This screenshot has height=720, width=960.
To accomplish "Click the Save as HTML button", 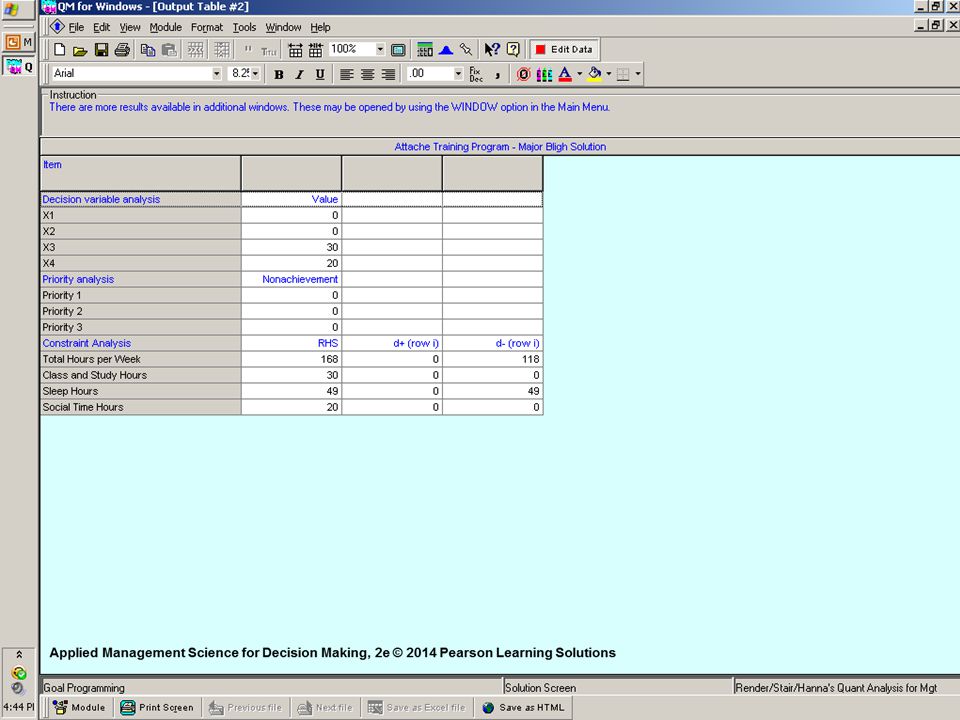I will 523,708.
